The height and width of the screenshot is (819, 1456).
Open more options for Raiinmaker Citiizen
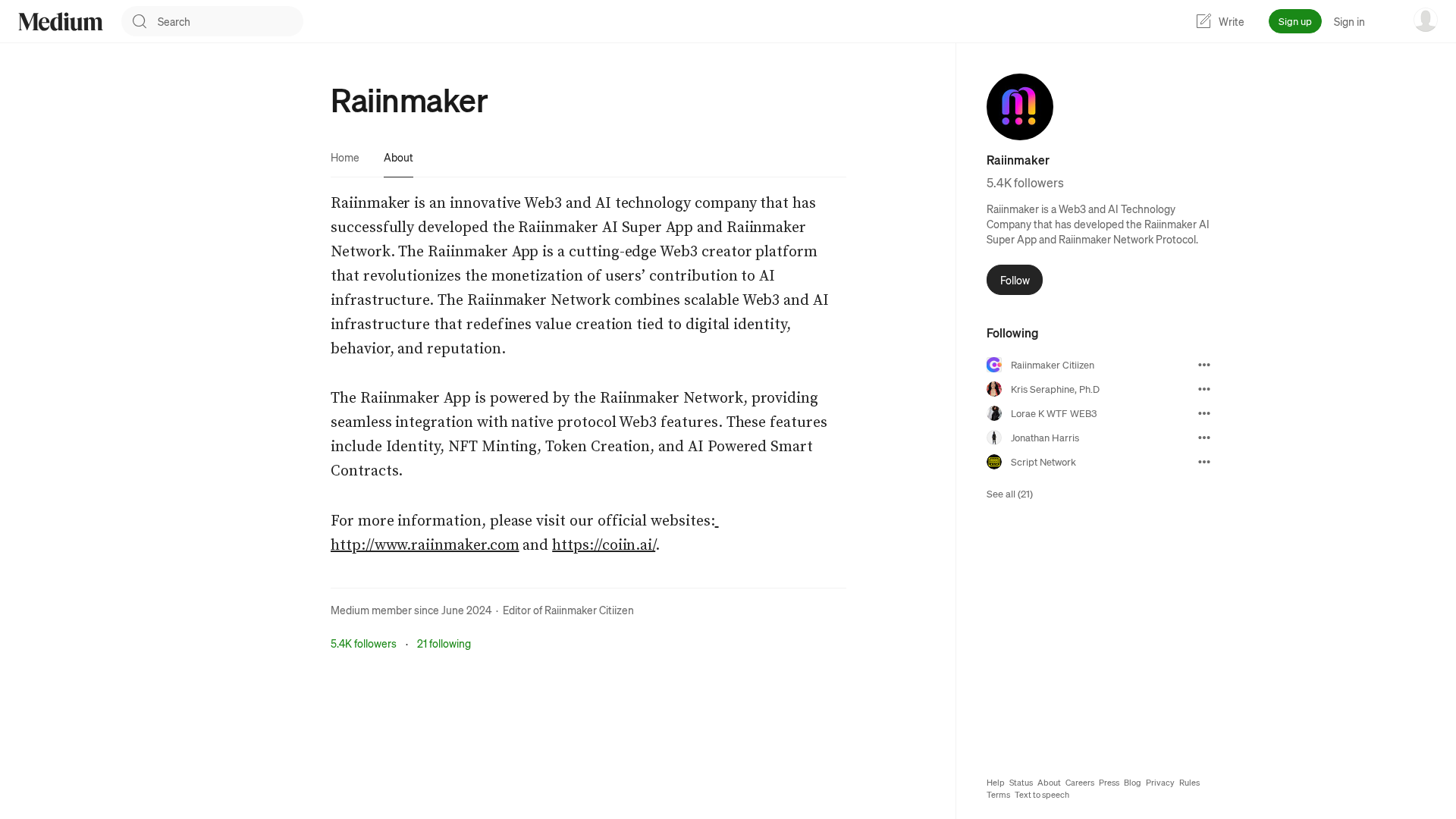click(x=1204, y=365)
